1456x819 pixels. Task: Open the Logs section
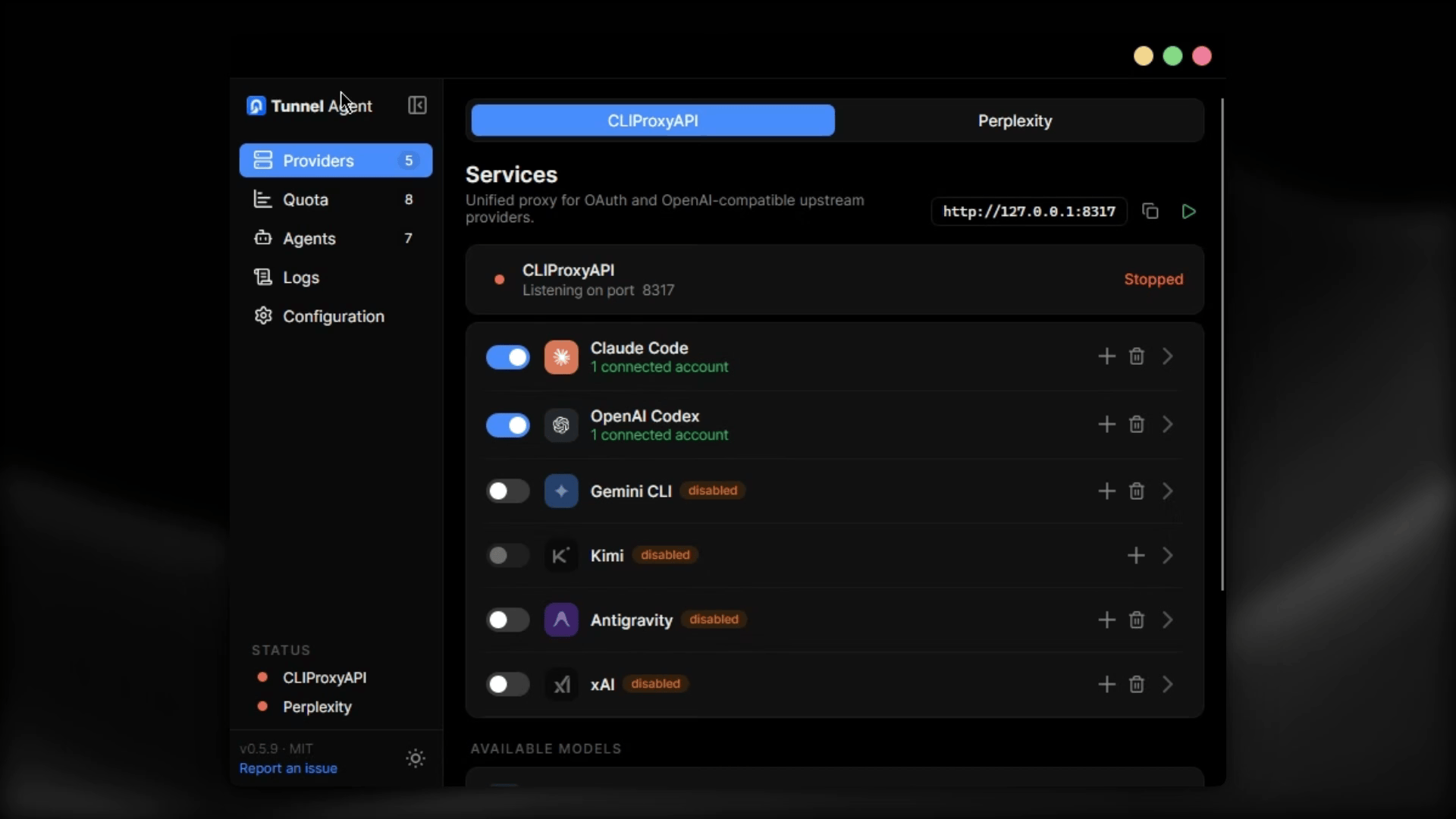pos(336,278)
